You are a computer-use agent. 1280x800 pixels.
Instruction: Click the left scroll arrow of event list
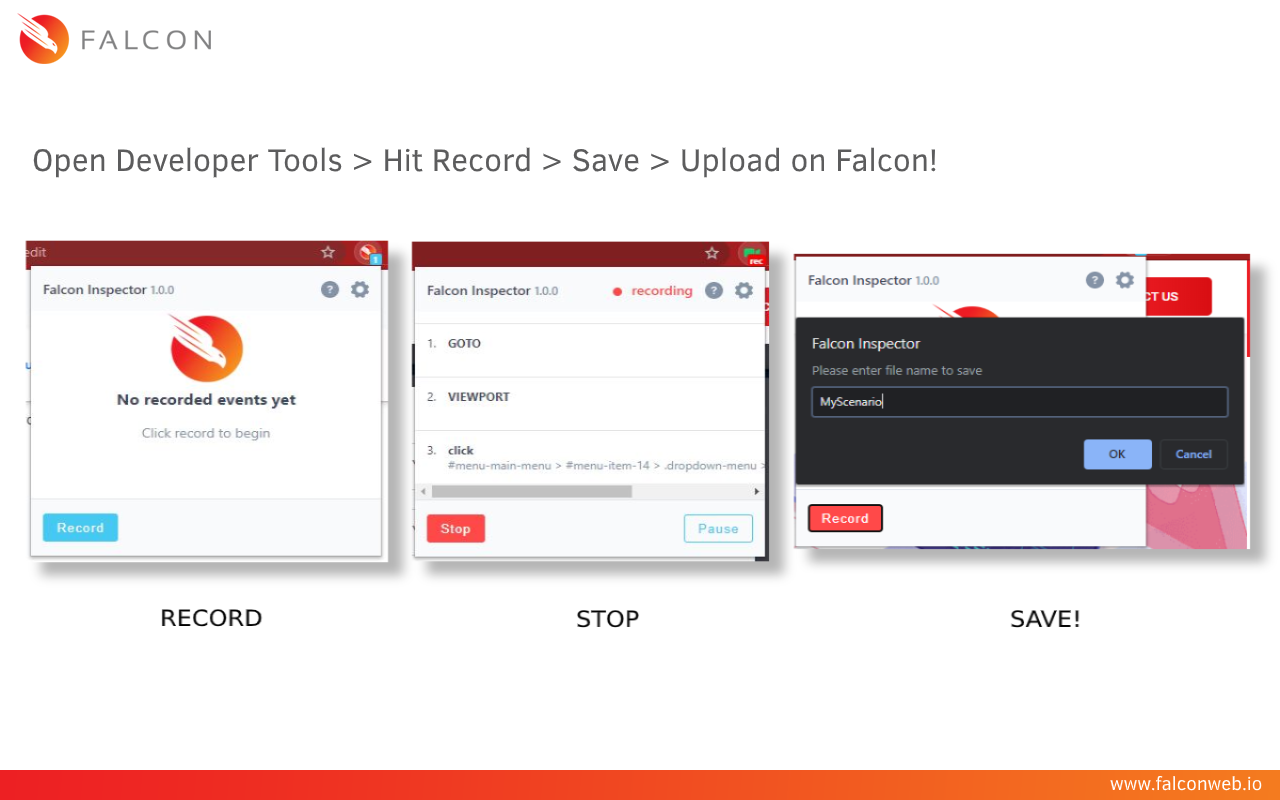point(422,491)
